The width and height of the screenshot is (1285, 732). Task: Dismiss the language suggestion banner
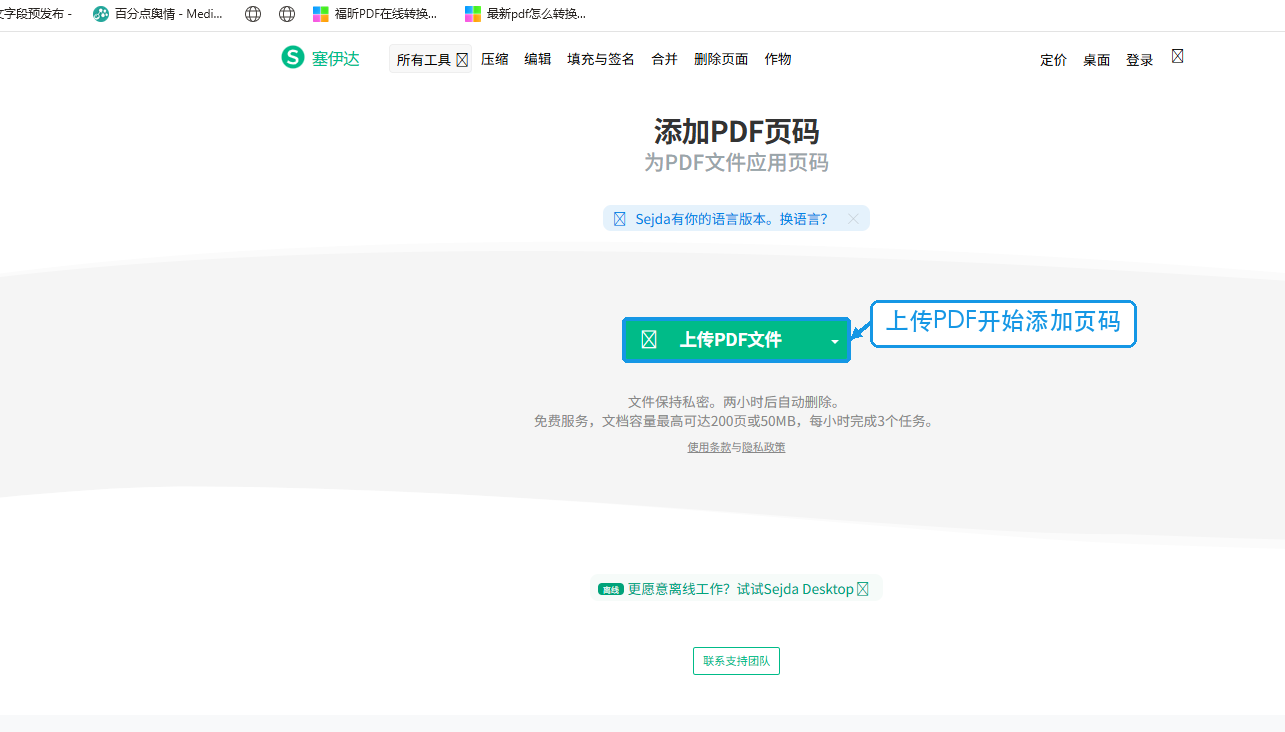853,219
